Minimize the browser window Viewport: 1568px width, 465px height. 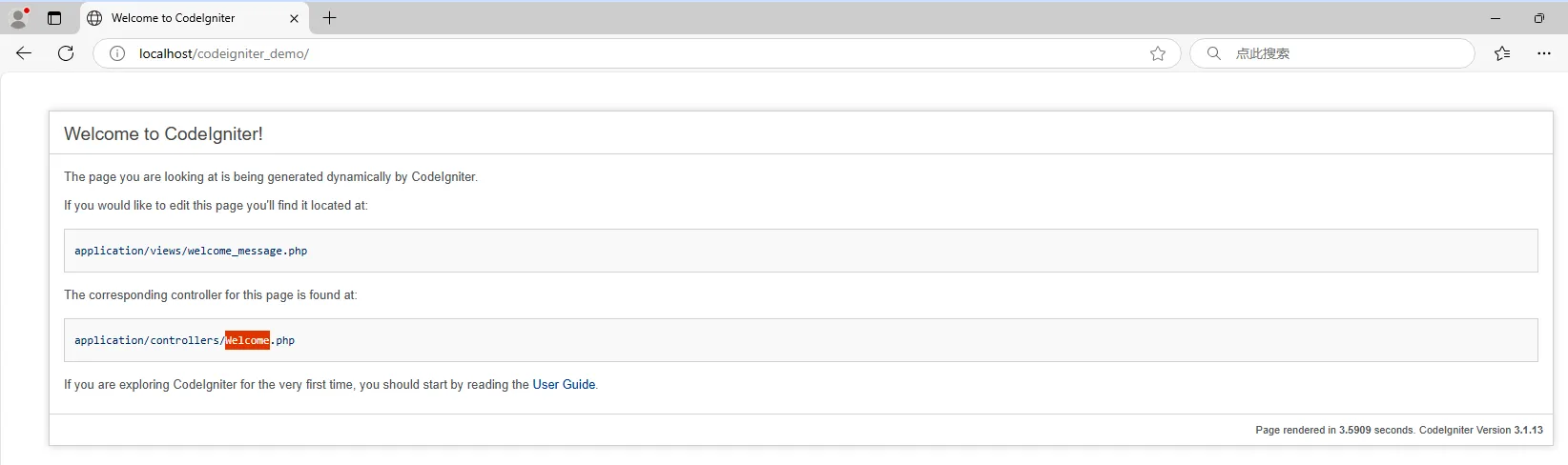1495,18
